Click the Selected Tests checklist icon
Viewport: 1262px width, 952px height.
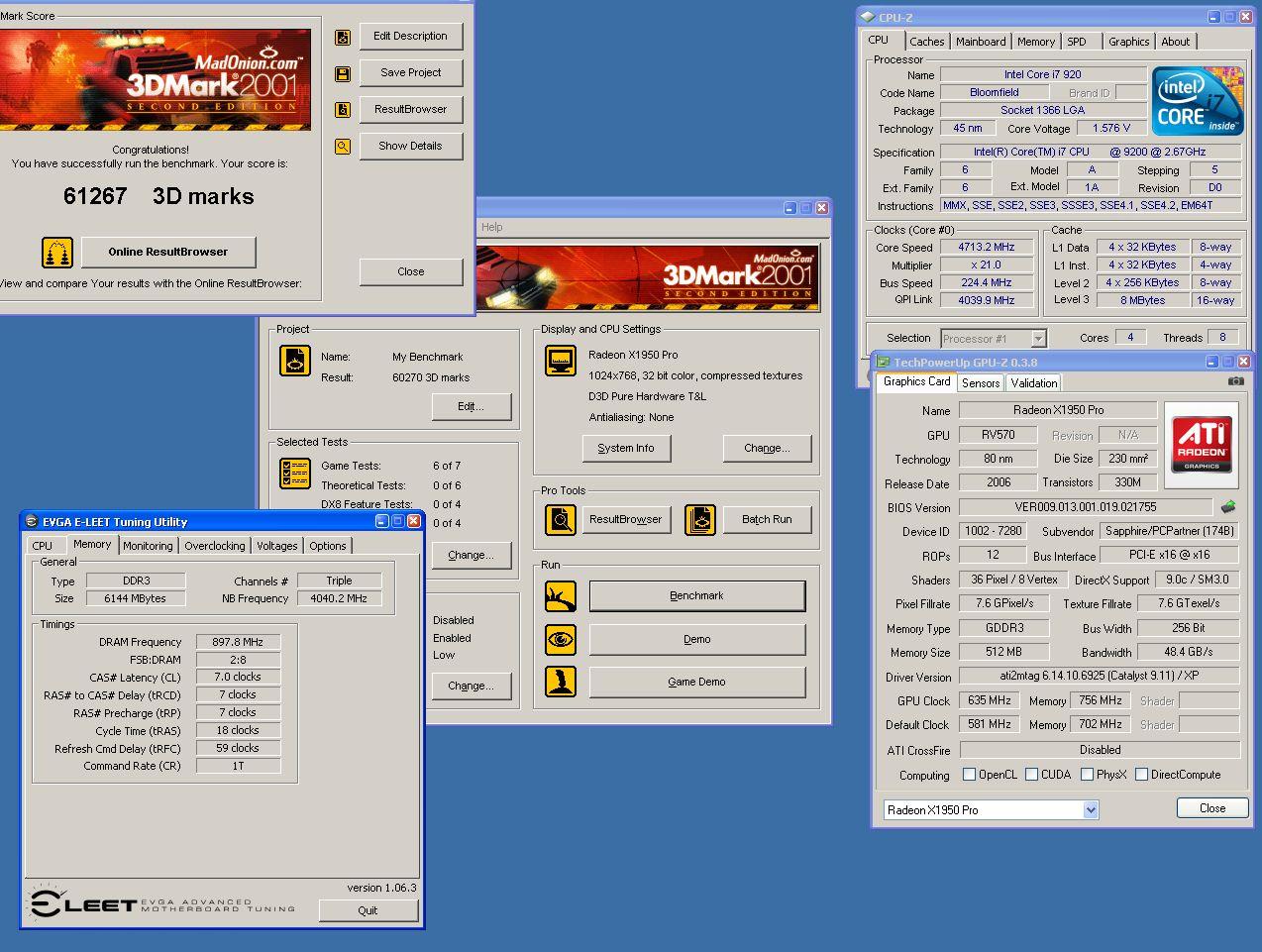coord(295,473)
